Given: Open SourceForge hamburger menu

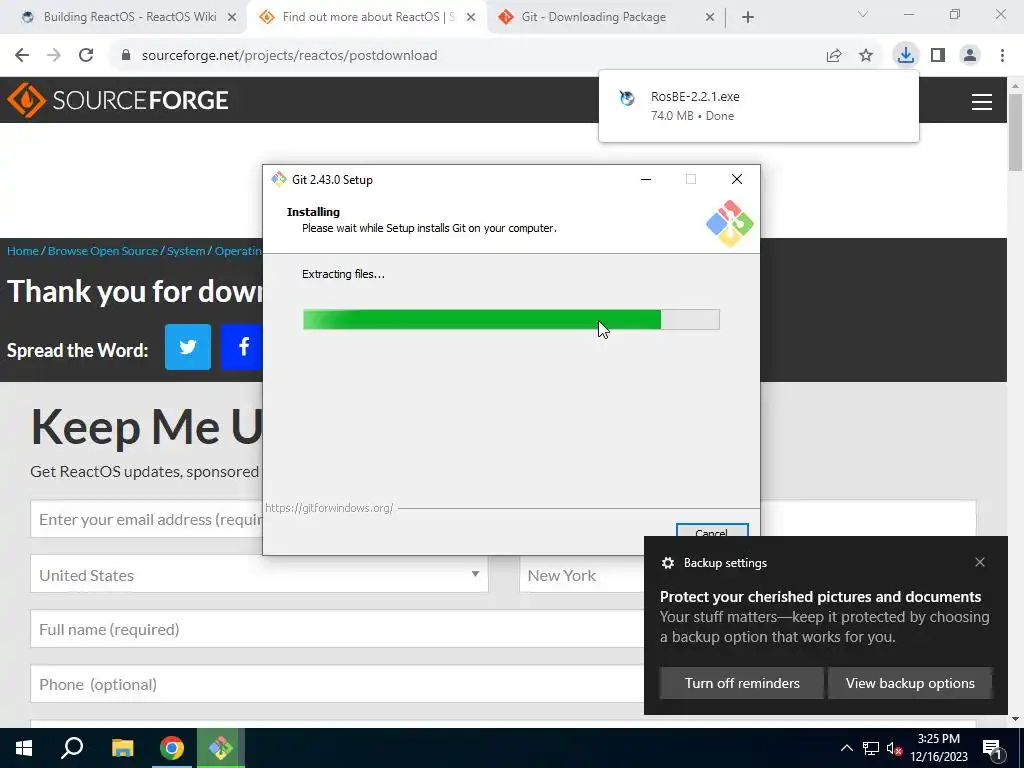Looking at the screenshot, I should click(x=982, y=102).
